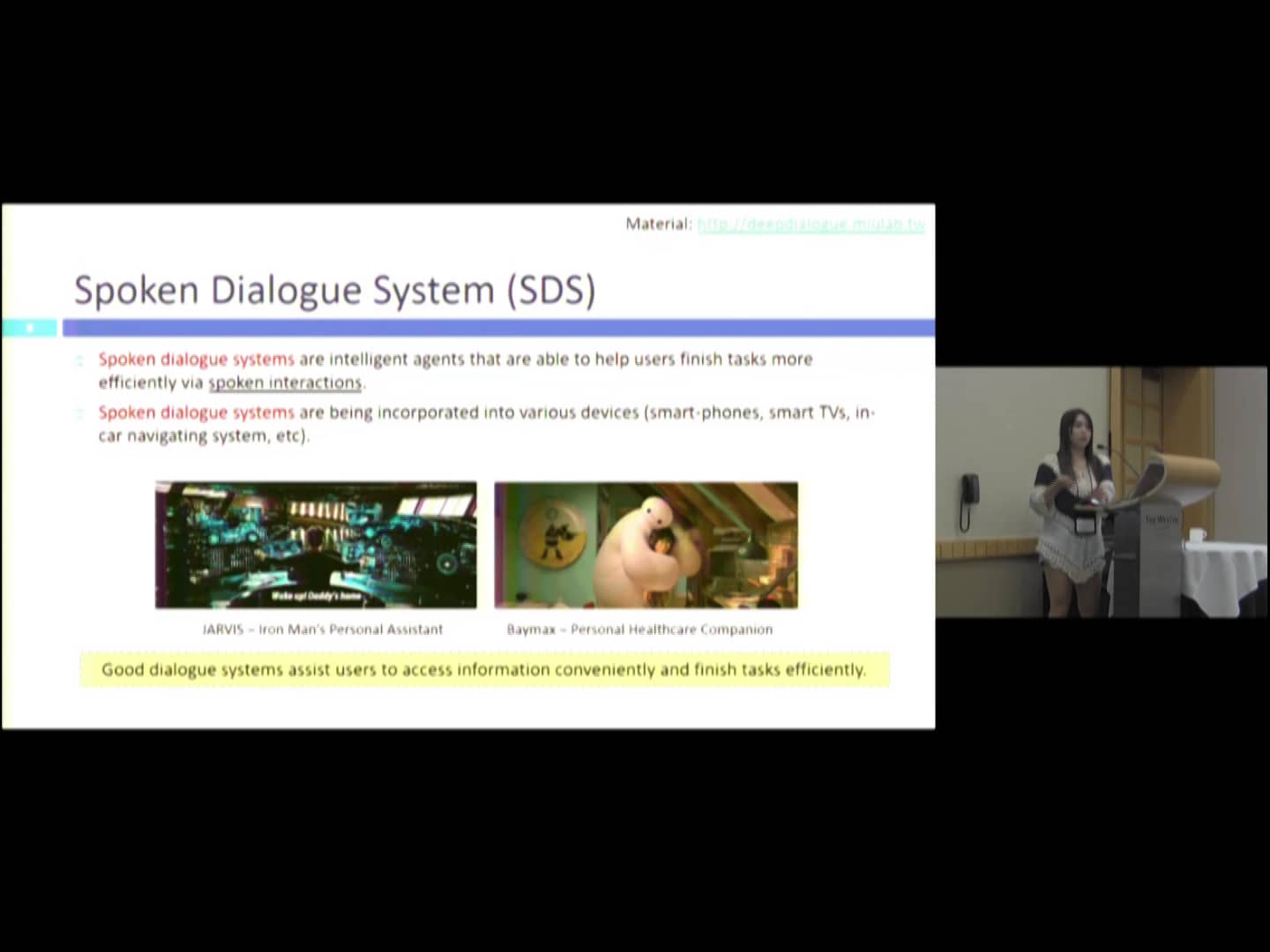The image size is (1270, 952).
Task: Click the yellow 'Good dialogue systems assist users' box
Action: tap(484, 670)
